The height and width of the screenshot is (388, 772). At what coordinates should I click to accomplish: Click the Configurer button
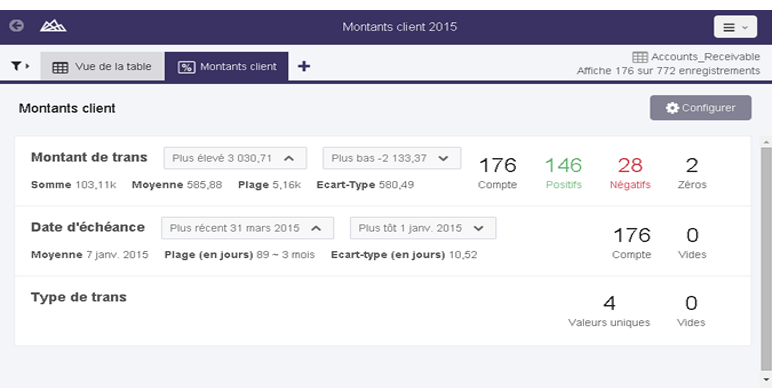tap(700, 108)
